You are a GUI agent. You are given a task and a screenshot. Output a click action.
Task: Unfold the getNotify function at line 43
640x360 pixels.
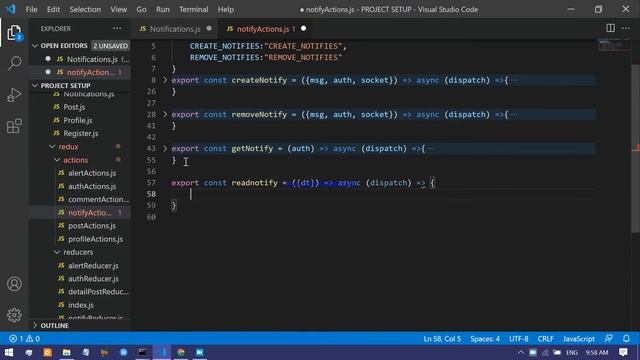tap(165, 149)
